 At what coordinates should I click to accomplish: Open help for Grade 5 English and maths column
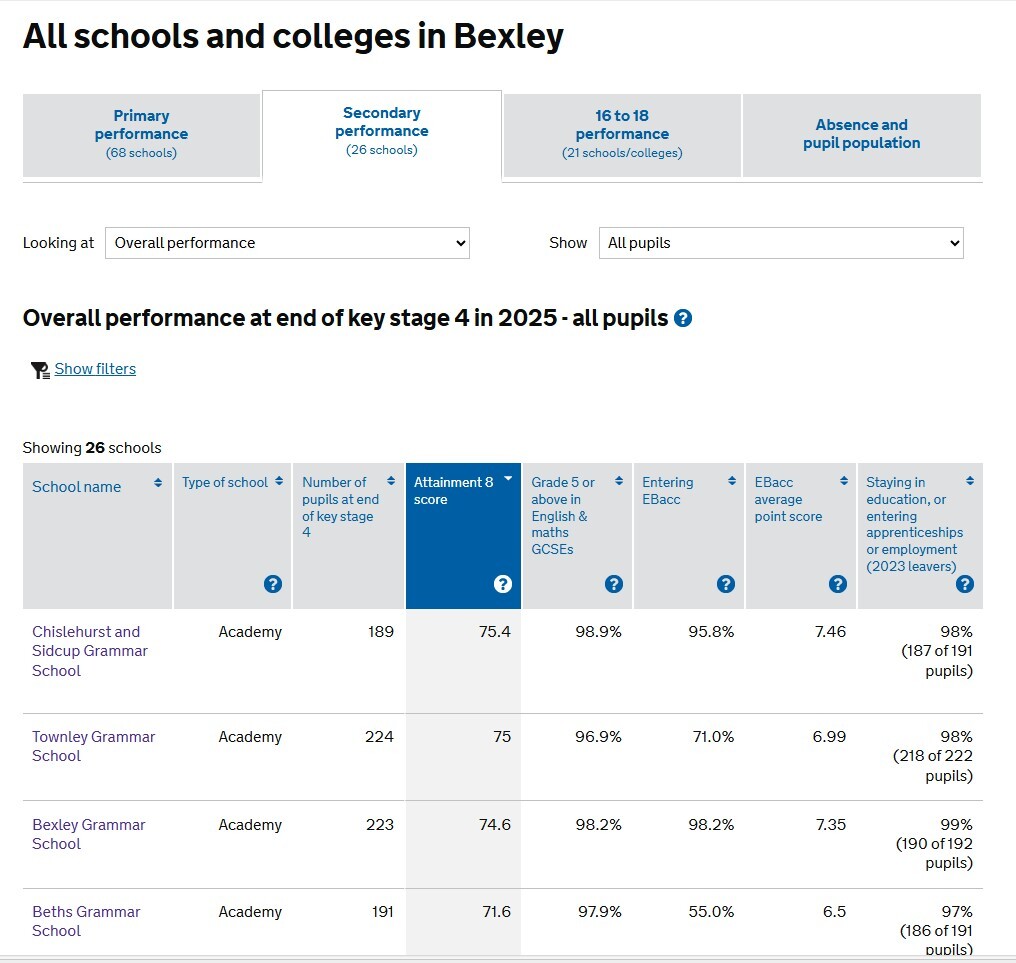click(615, 584)
